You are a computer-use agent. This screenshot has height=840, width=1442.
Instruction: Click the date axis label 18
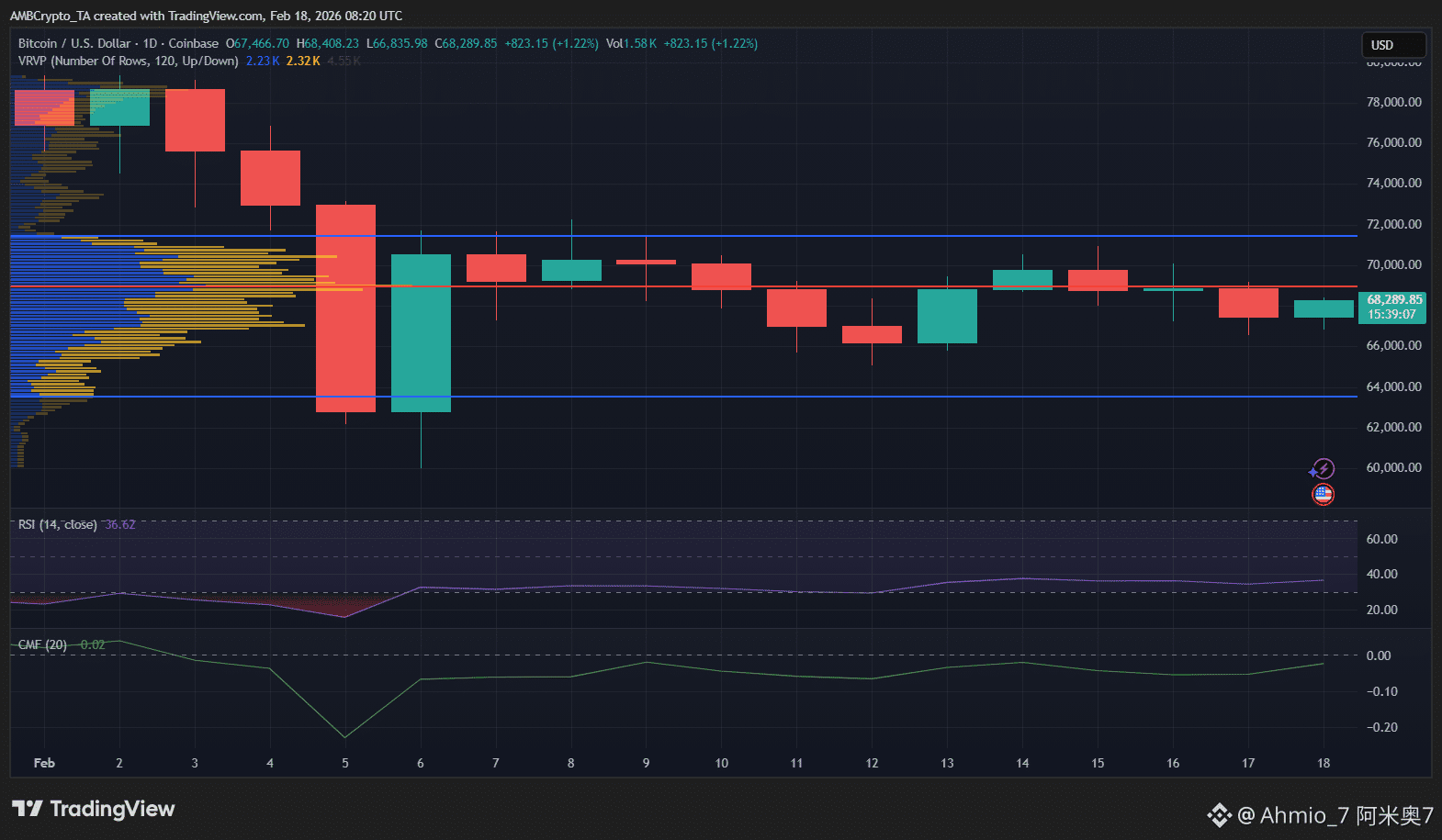point(1324,763)
